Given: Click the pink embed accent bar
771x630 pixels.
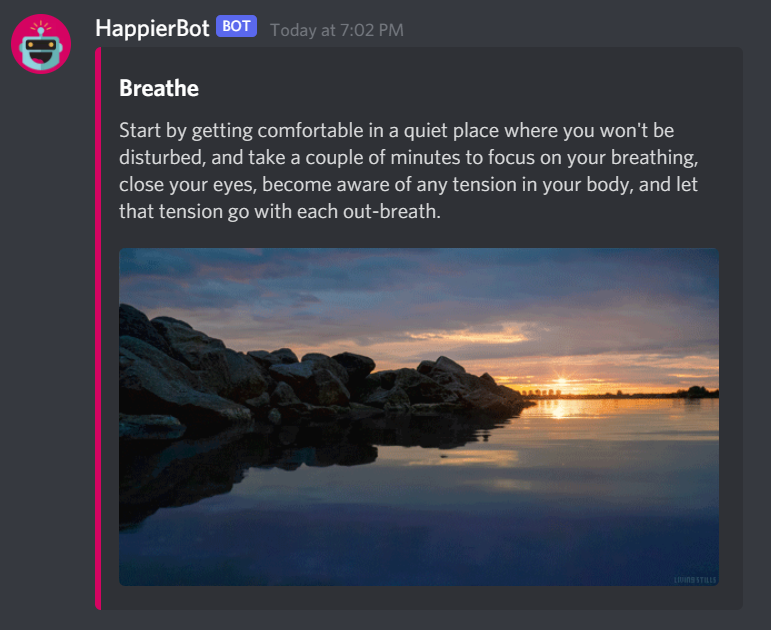Looking at the screenshot, I should [x=98, y=328].
